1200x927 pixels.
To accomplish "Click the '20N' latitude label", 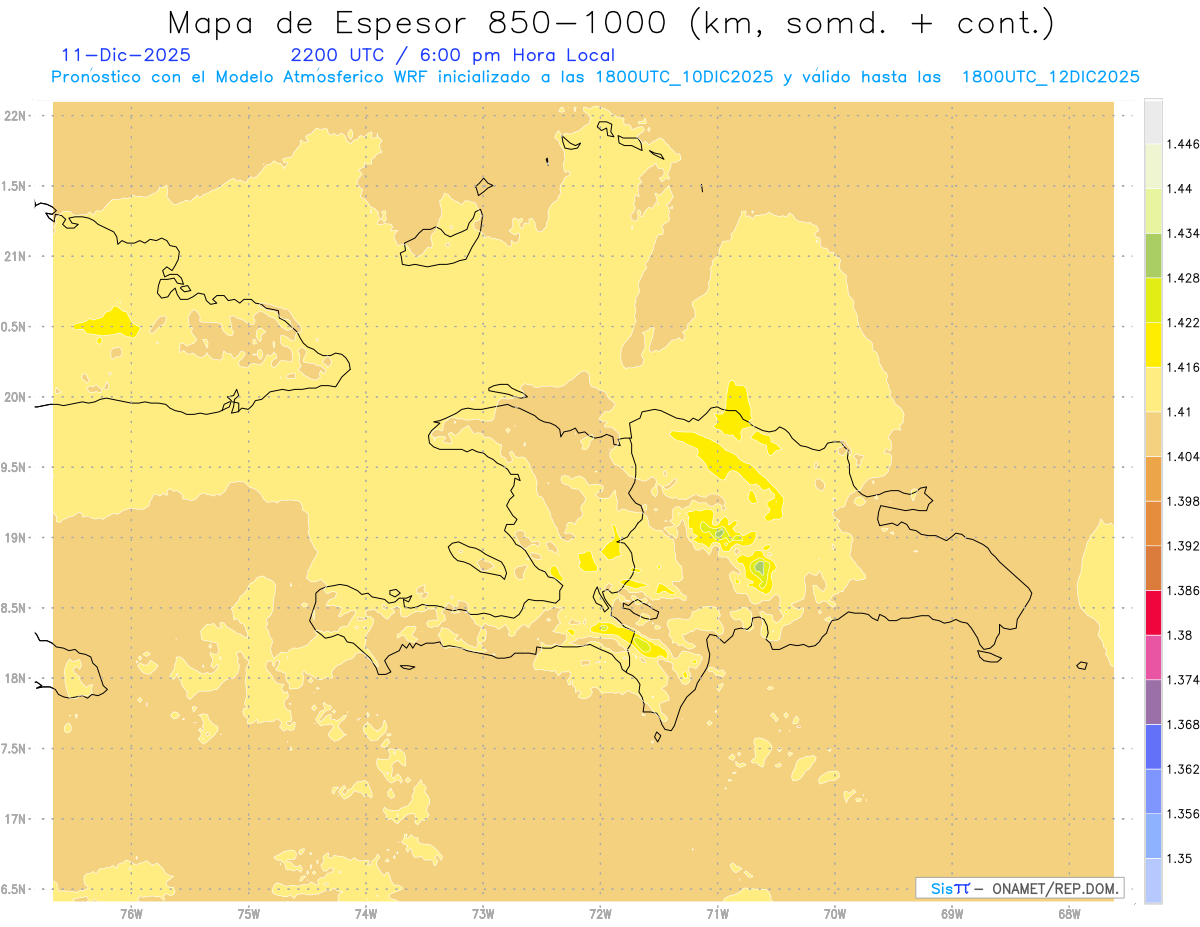I will click(x=16, y=397).
